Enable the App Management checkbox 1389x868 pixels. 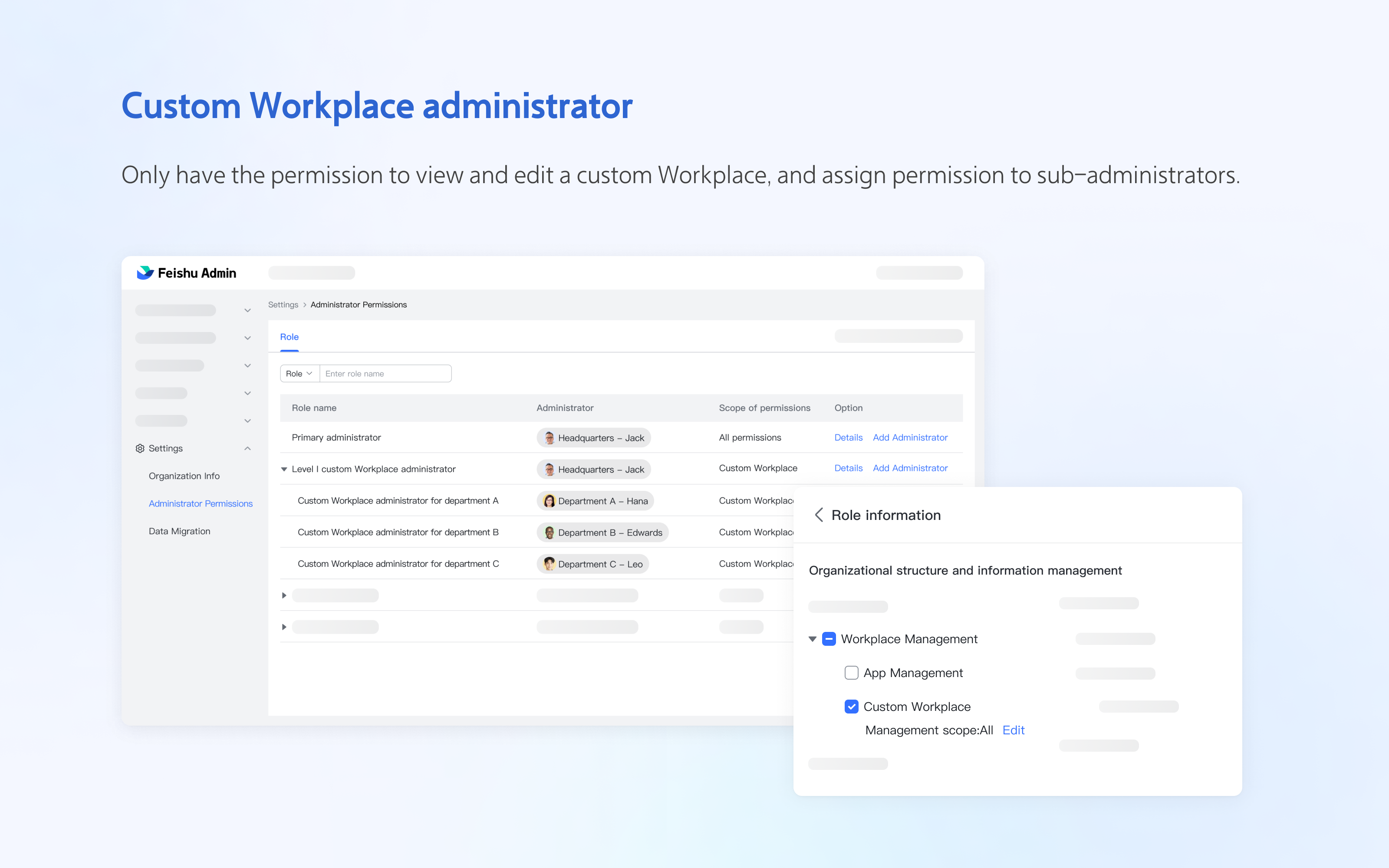click(851, 672)
